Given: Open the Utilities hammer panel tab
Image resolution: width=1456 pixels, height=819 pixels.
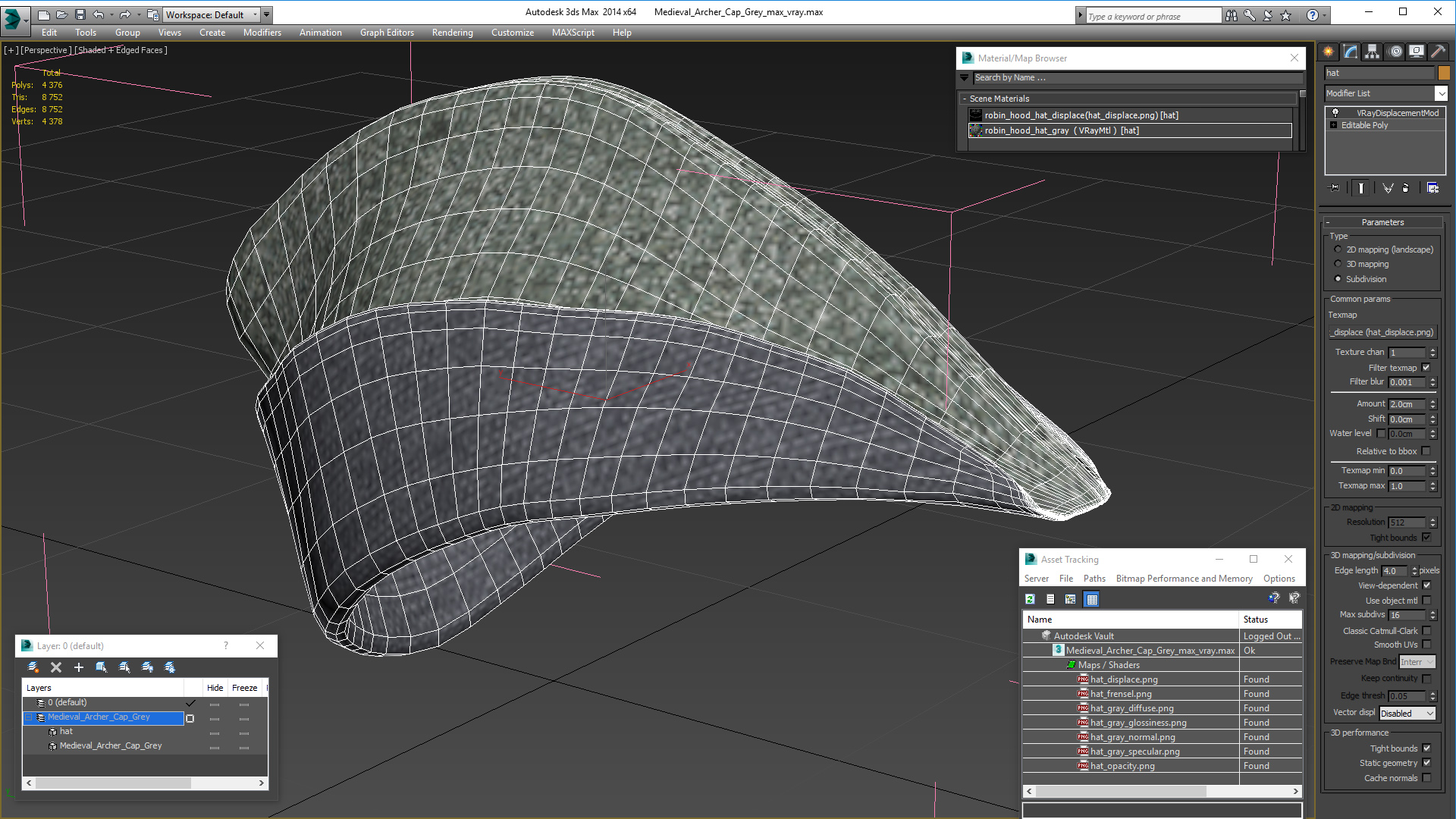Looking at the screenshot, I should [x=1439, y=52].
